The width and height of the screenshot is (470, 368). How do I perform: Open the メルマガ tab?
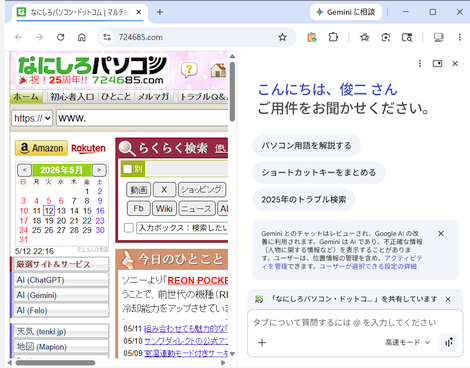click(154, 97)
